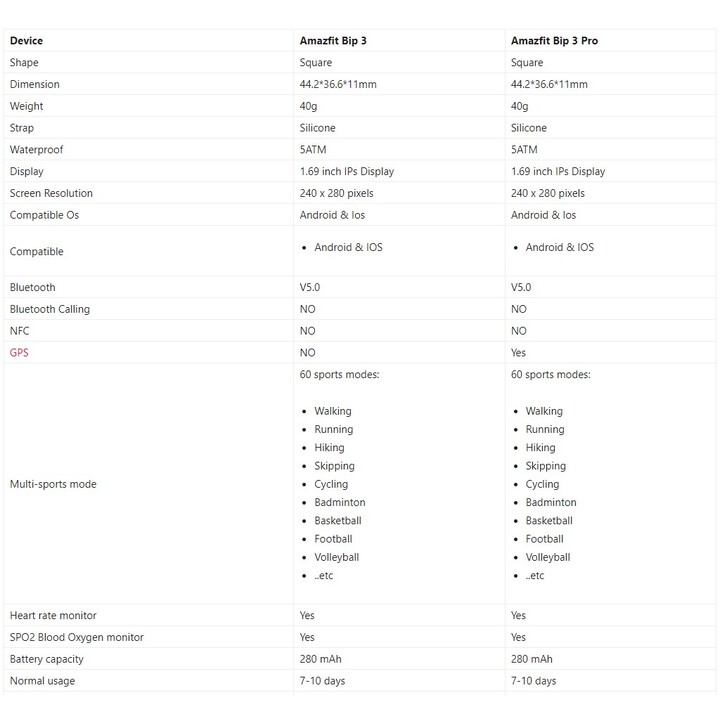Click the SPO2 Blood Oxygen monitor label

pos(77,637)
